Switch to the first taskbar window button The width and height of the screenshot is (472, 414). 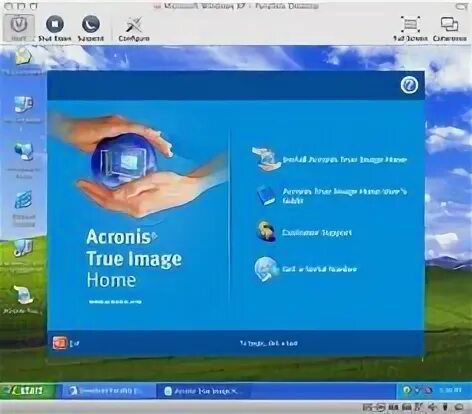109,391
